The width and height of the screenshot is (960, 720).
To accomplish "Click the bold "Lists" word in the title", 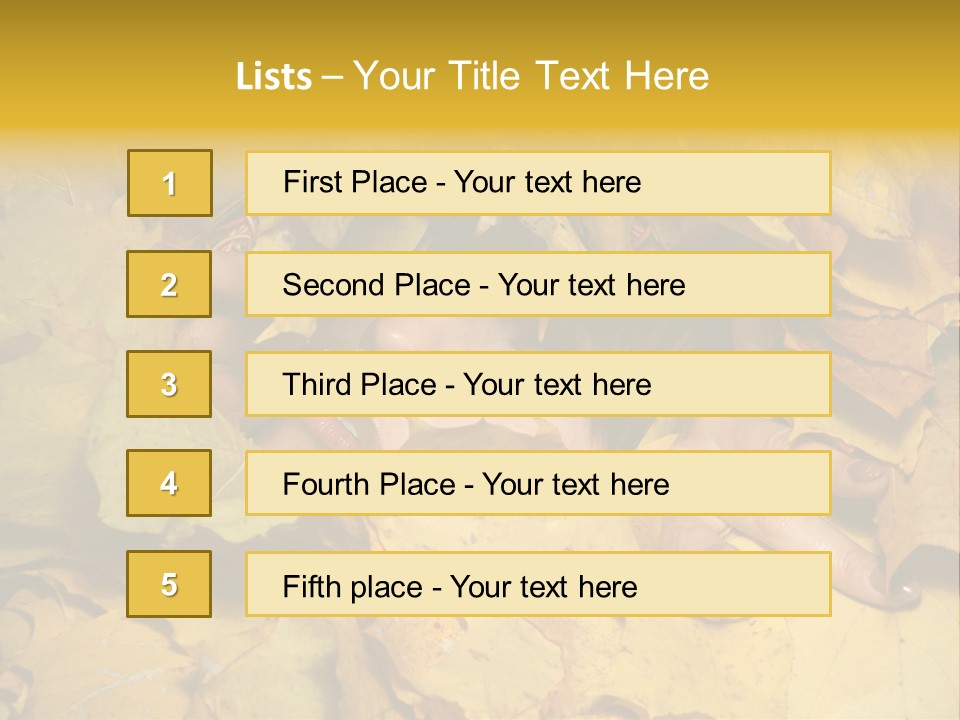I will pos(274,77).
